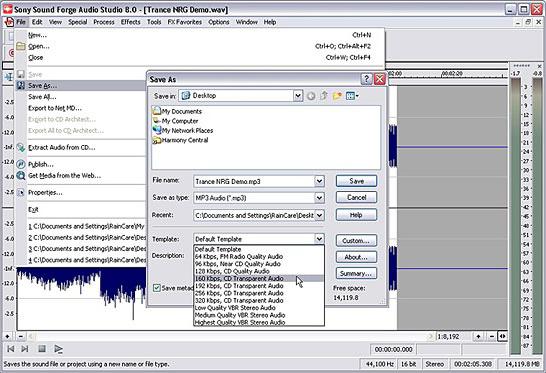Click the Play transport button
This screenshot has height=373, width=546.
pos(58,349)
